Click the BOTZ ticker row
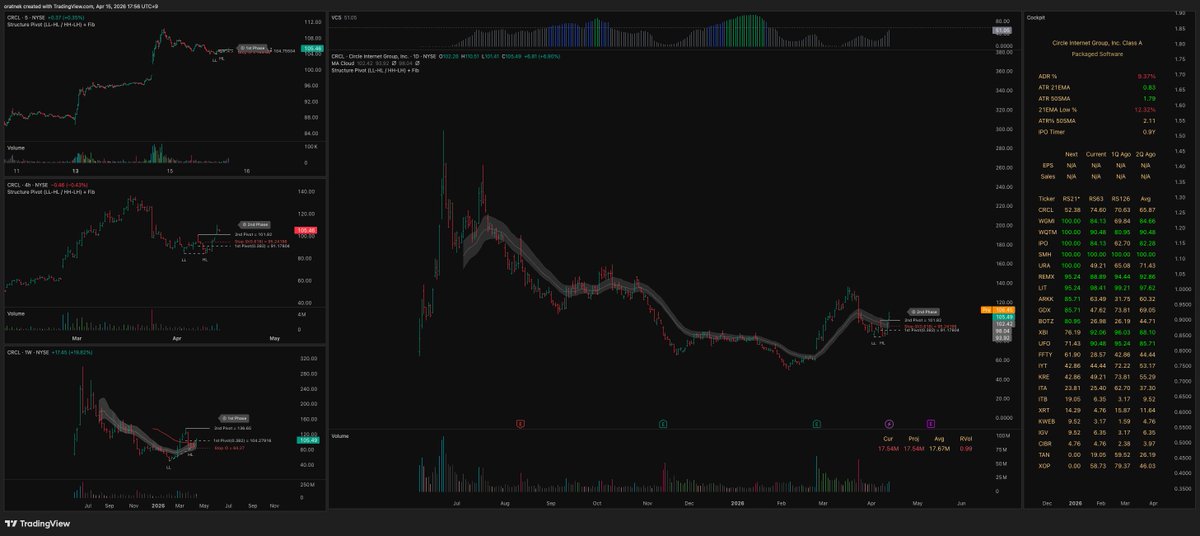Screen dimensions: 1200x536 pos(1097,321)
